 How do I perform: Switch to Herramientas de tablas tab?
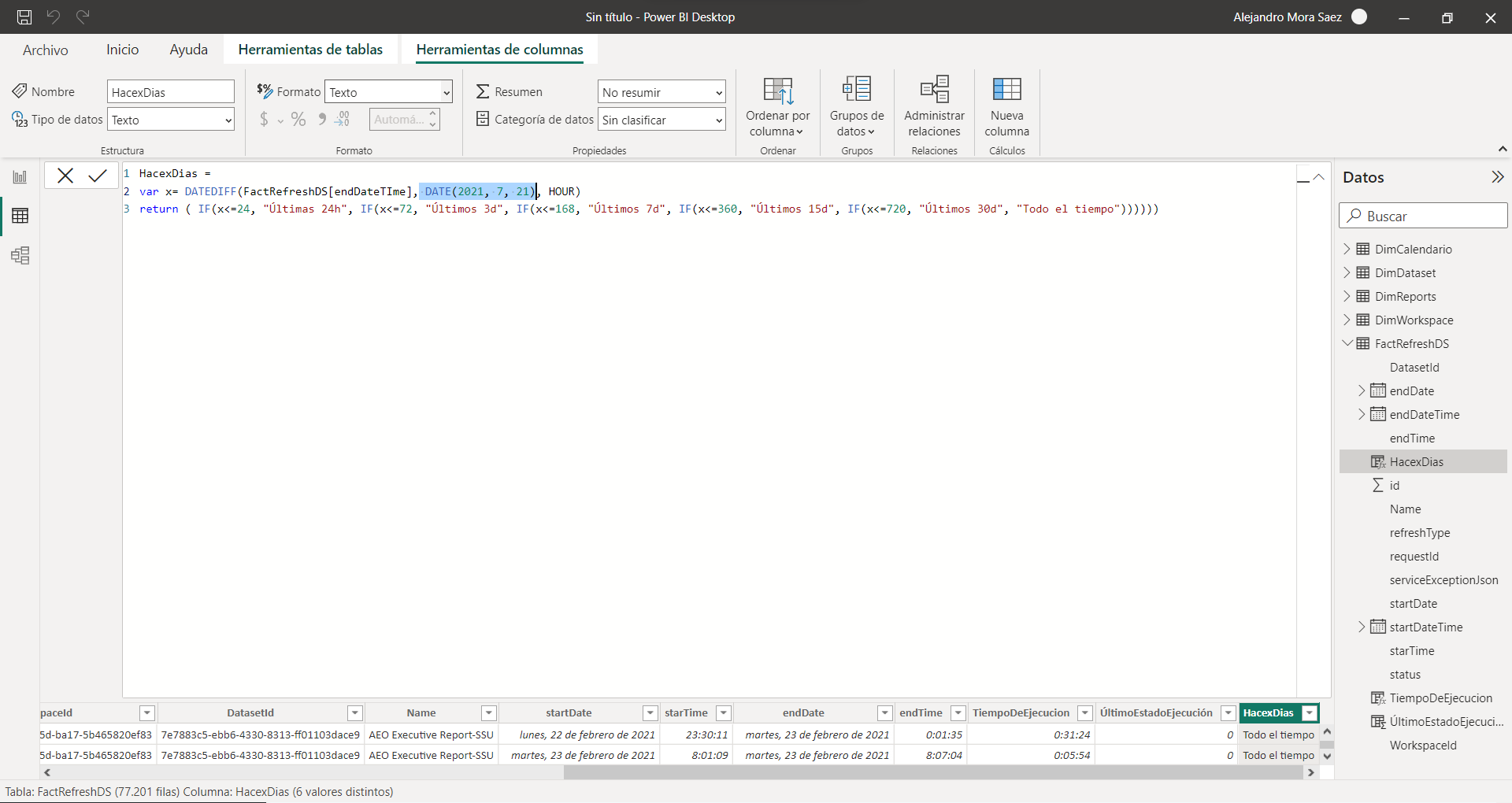tap(310, 50)
